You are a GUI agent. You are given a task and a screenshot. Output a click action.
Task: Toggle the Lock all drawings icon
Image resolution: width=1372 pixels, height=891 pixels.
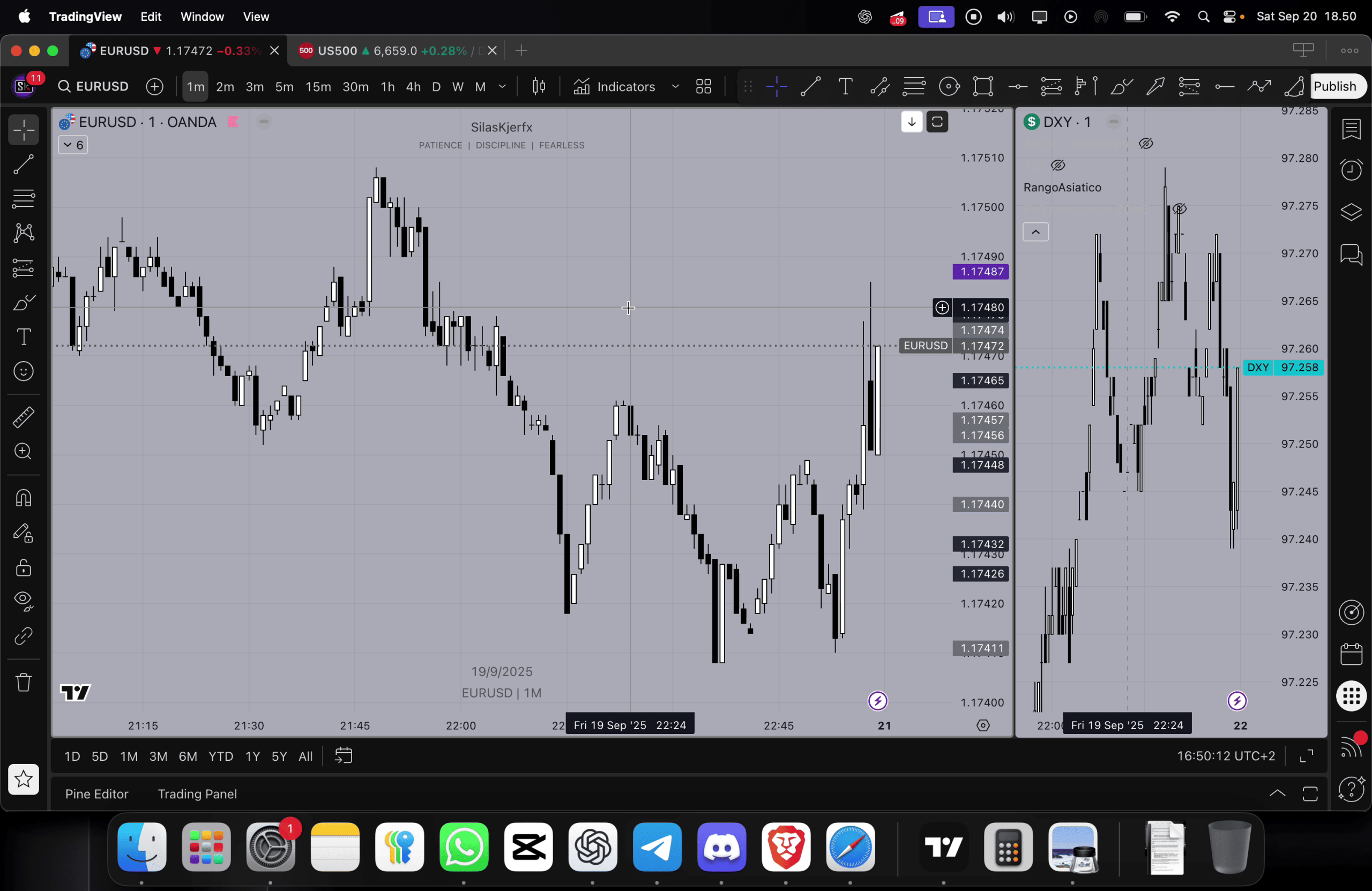point(23,568)
